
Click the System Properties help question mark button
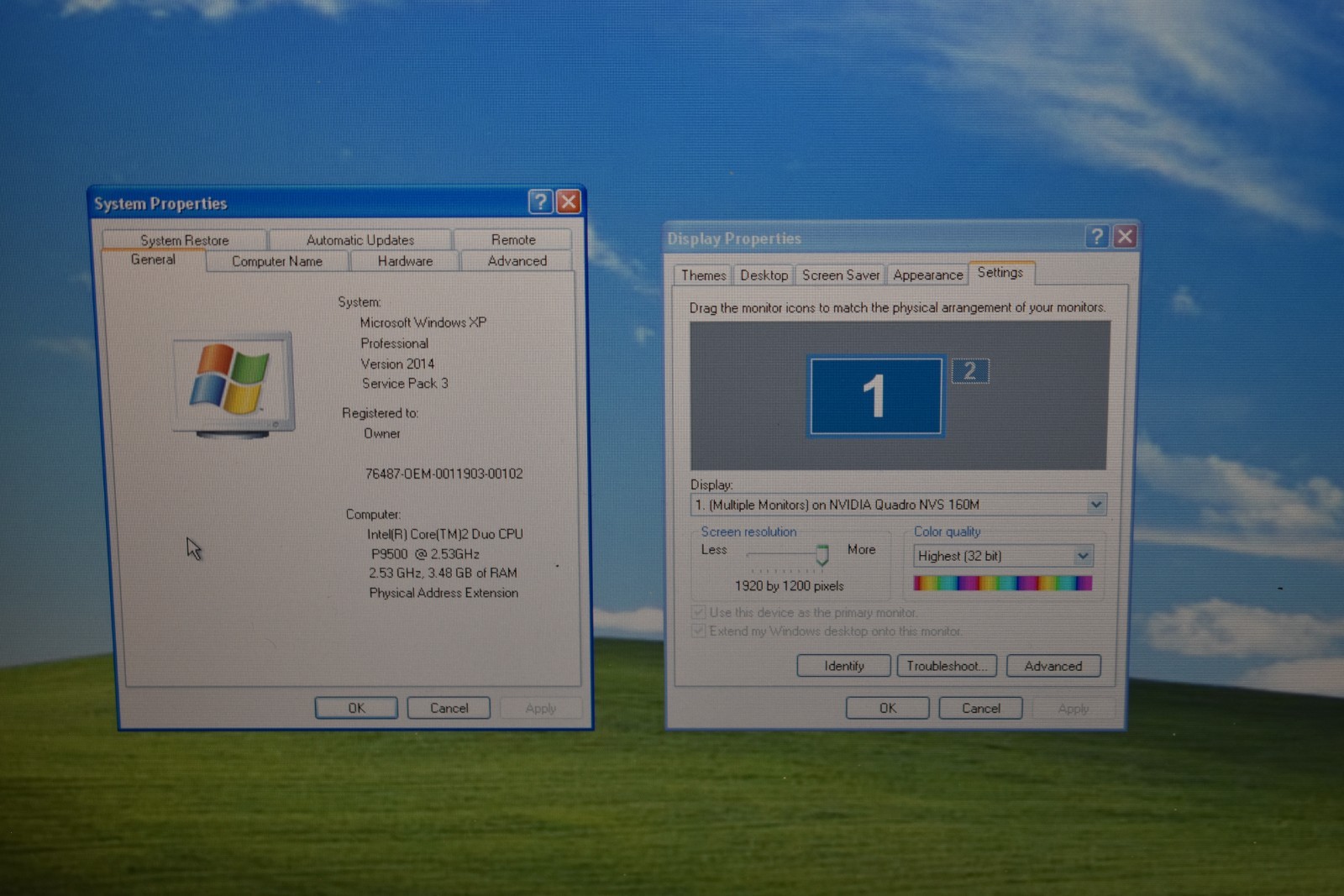click(540, 202)
